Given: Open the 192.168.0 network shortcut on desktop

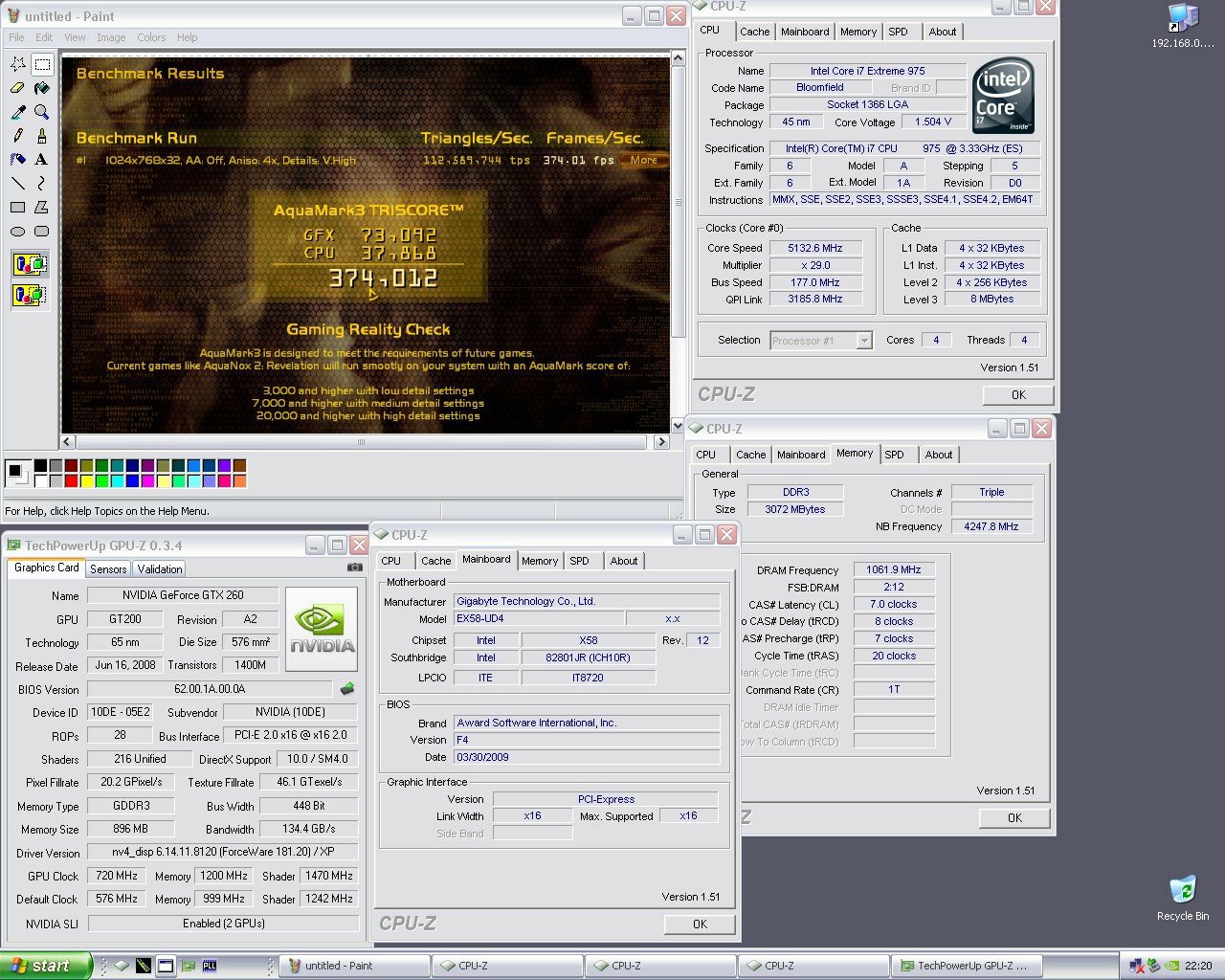Looking at the screenshot, I should tap(1183, 26).
